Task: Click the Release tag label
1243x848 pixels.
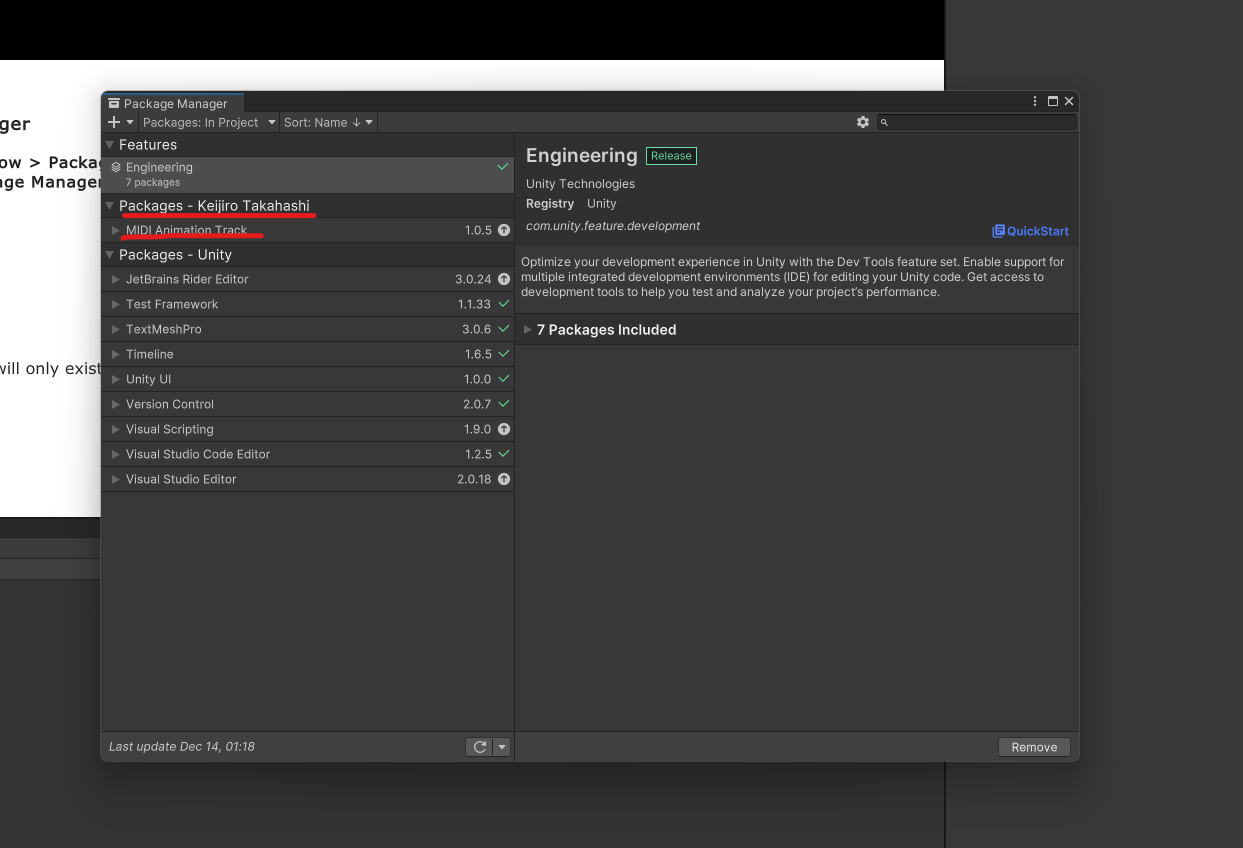Action: [x=671, y=156]
